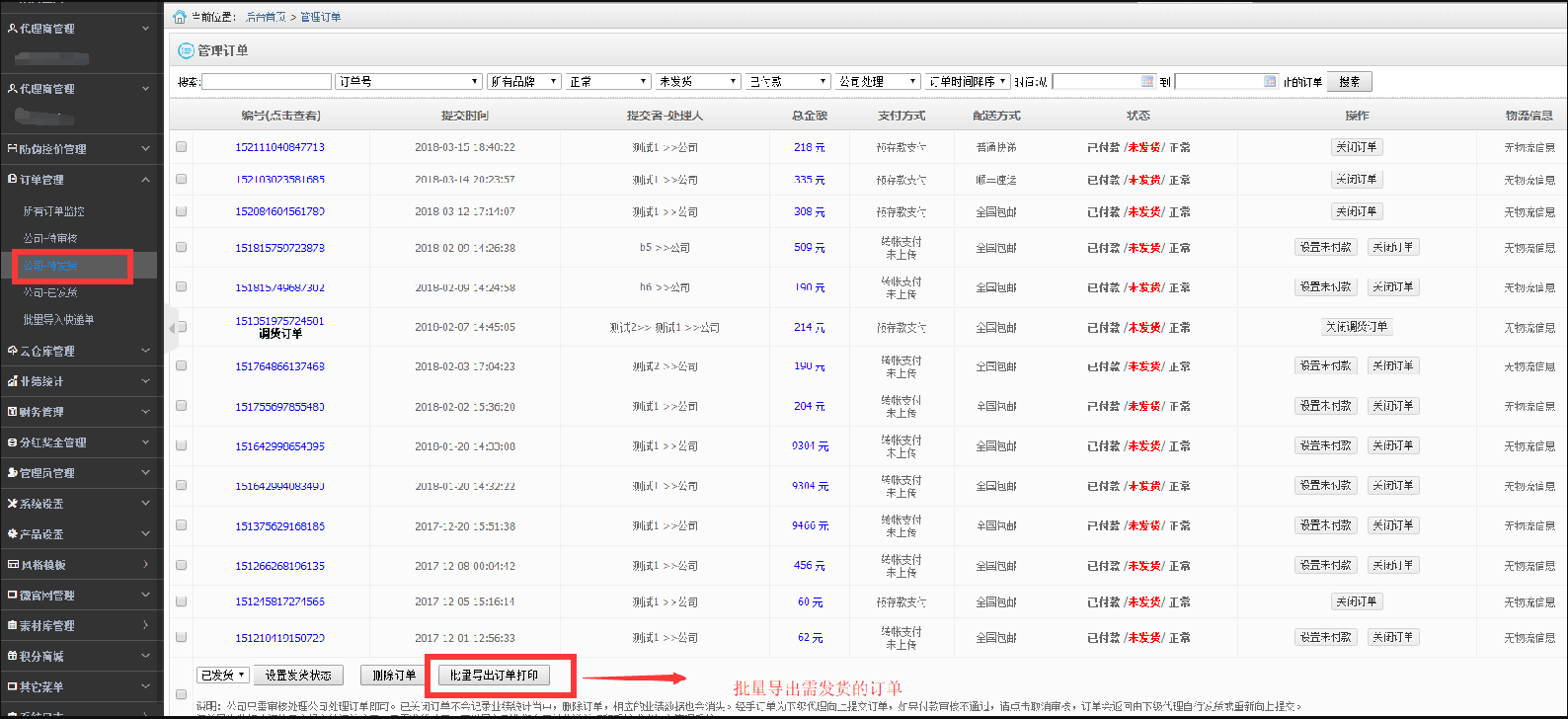This screenshot has width=1568, height=719.
Task: Click the search keyword input field
Action: tap(267, 82)
